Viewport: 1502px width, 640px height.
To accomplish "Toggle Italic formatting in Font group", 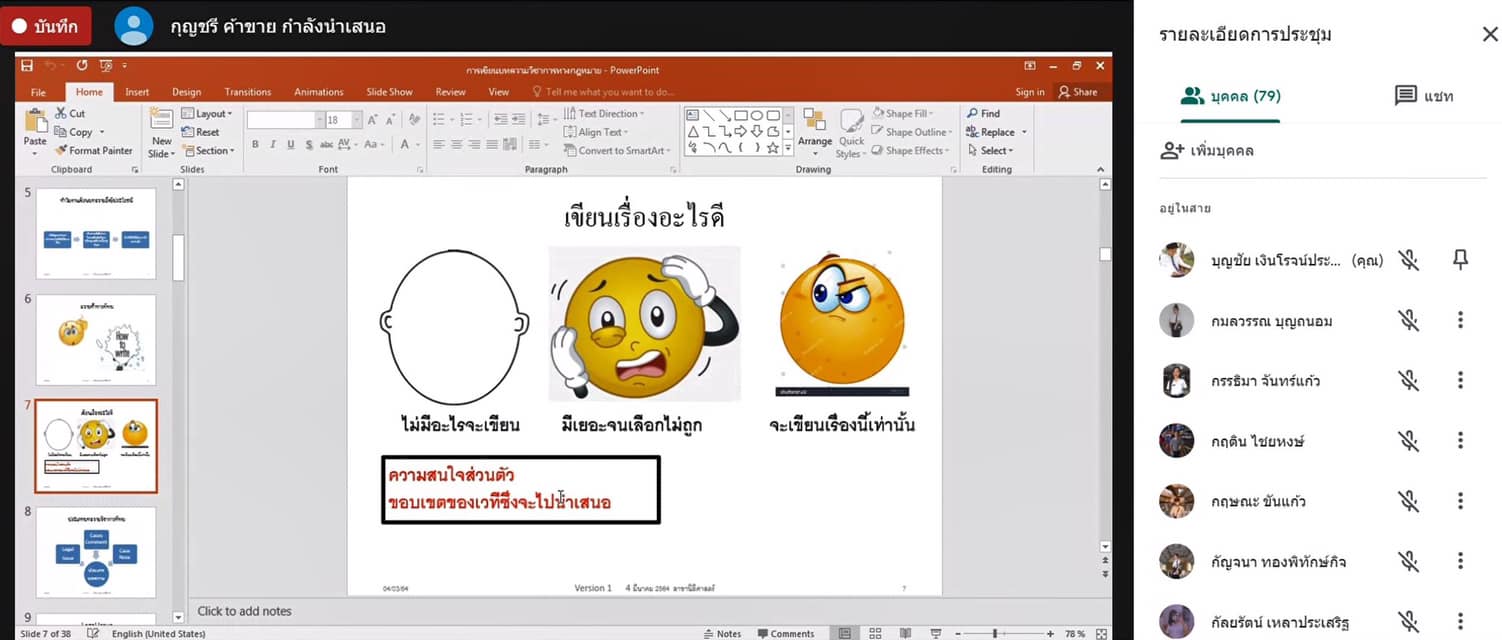I will click(273, 145).
